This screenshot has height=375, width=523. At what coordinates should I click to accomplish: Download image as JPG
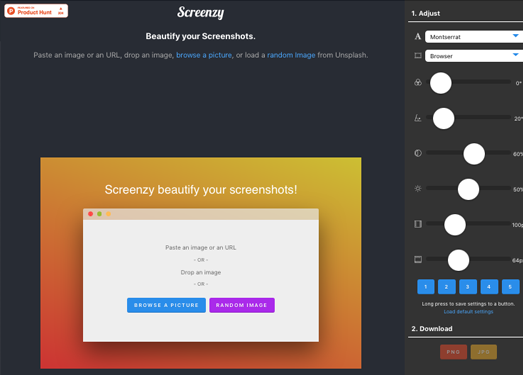coord(484,352)
